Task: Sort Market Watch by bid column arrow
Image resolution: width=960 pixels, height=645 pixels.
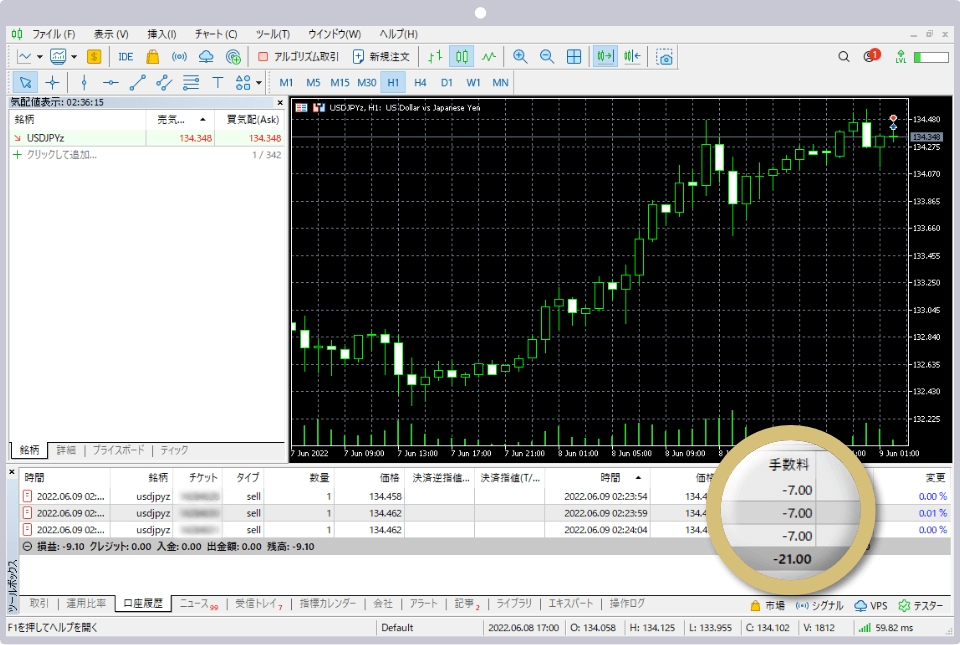Action: [203, 120]
